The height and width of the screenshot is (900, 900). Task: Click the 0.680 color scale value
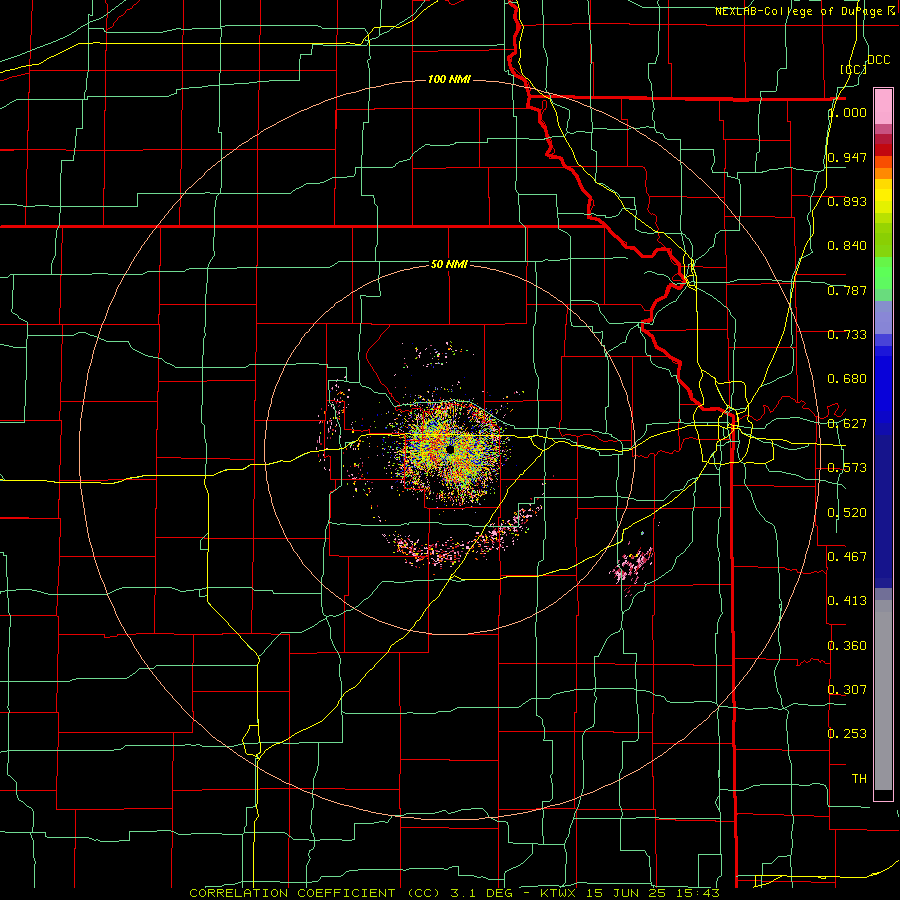coord(847,379)
